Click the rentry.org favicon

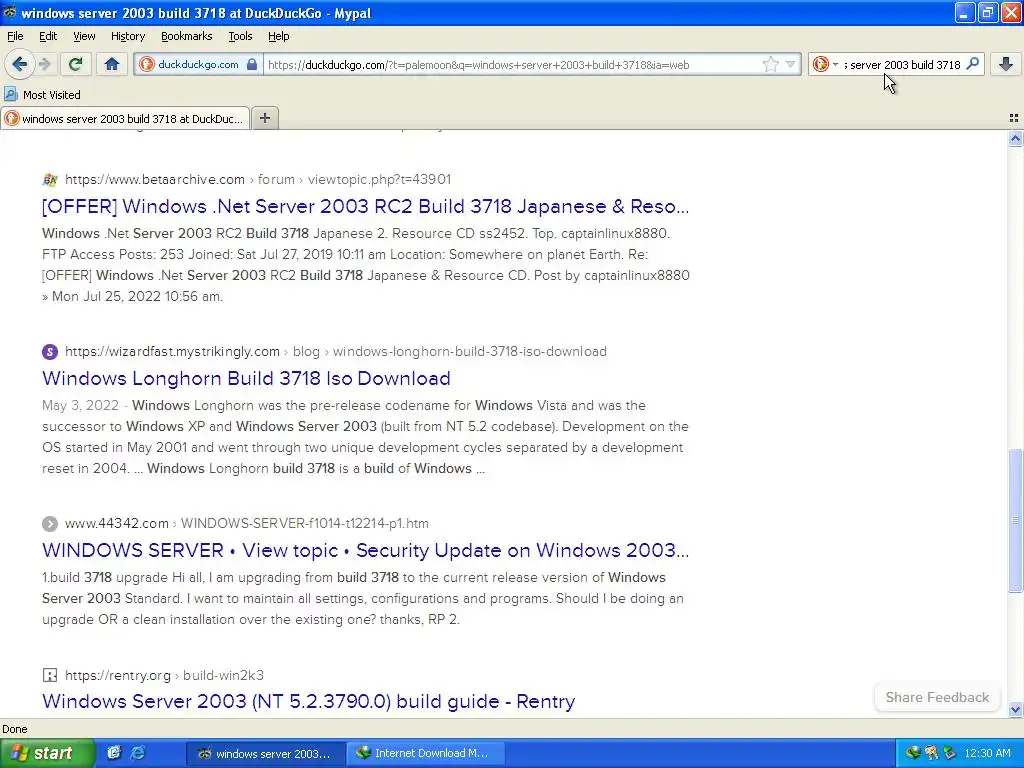50,675
